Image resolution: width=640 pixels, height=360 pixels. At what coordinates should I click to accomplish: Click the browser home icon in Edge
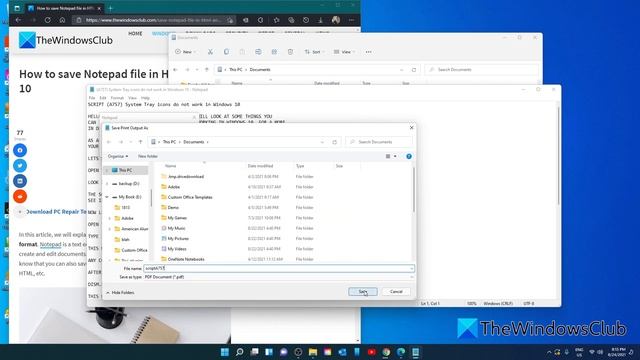(x=62, y=20)
